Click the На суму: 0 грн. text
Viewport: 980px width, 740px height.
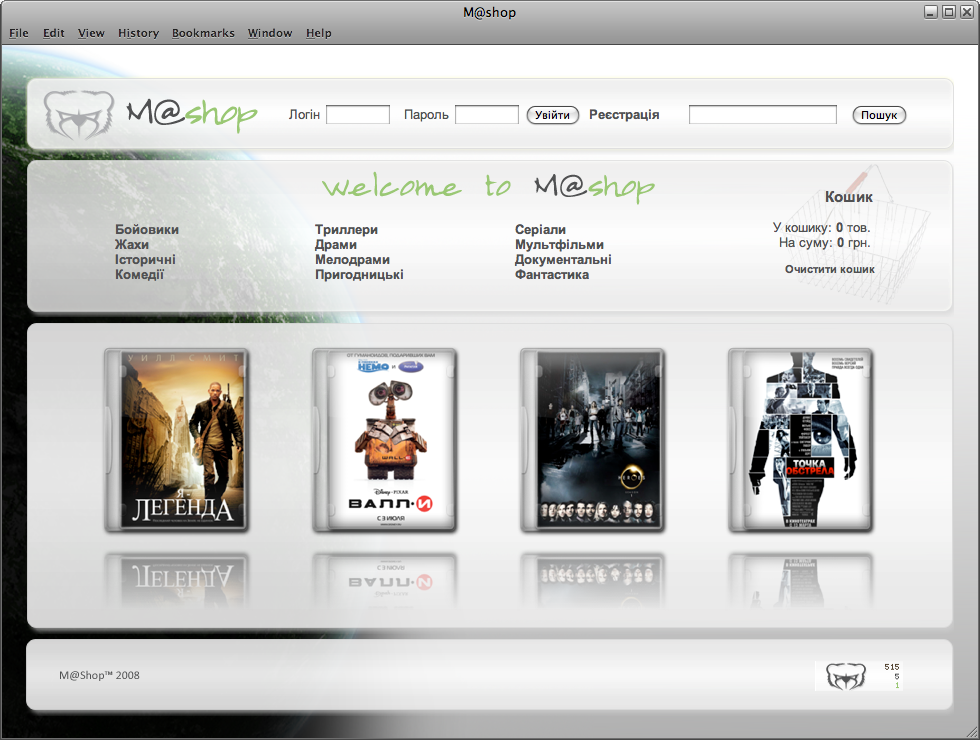pyautogui.click(x=824, y=242)
